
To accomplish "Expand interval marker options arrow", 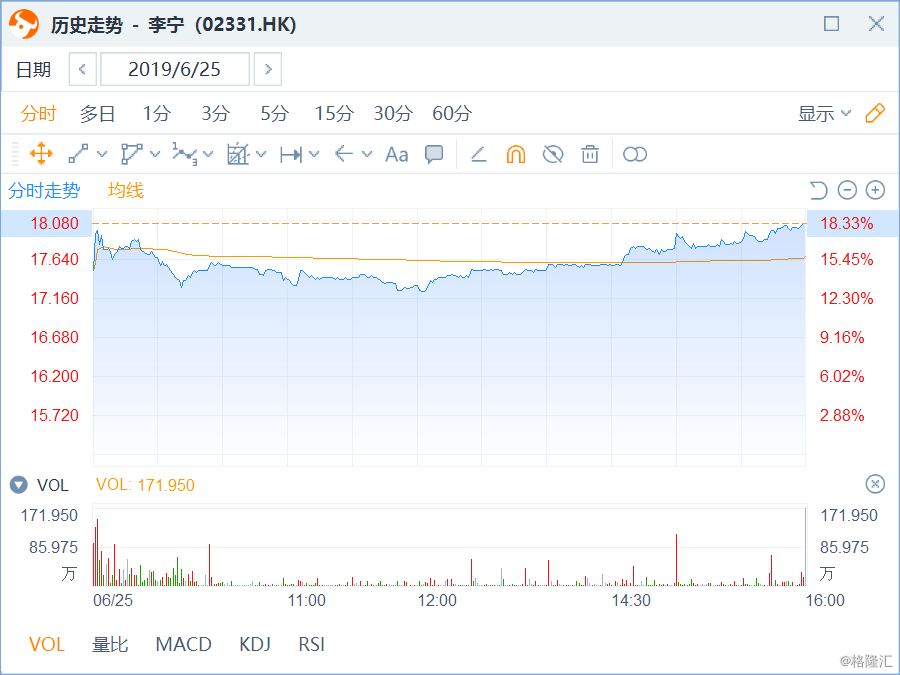I will [314, 154].
